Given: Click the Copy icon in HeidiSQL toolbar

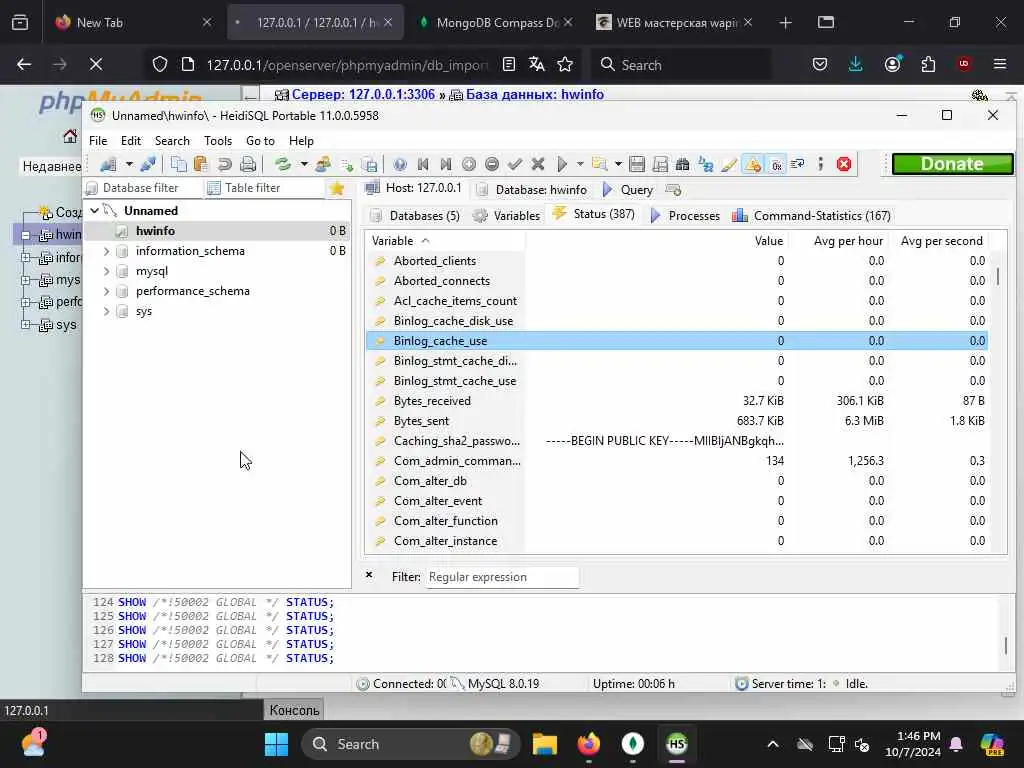Looking at the screenshot, I should click(x=178, y=164).
